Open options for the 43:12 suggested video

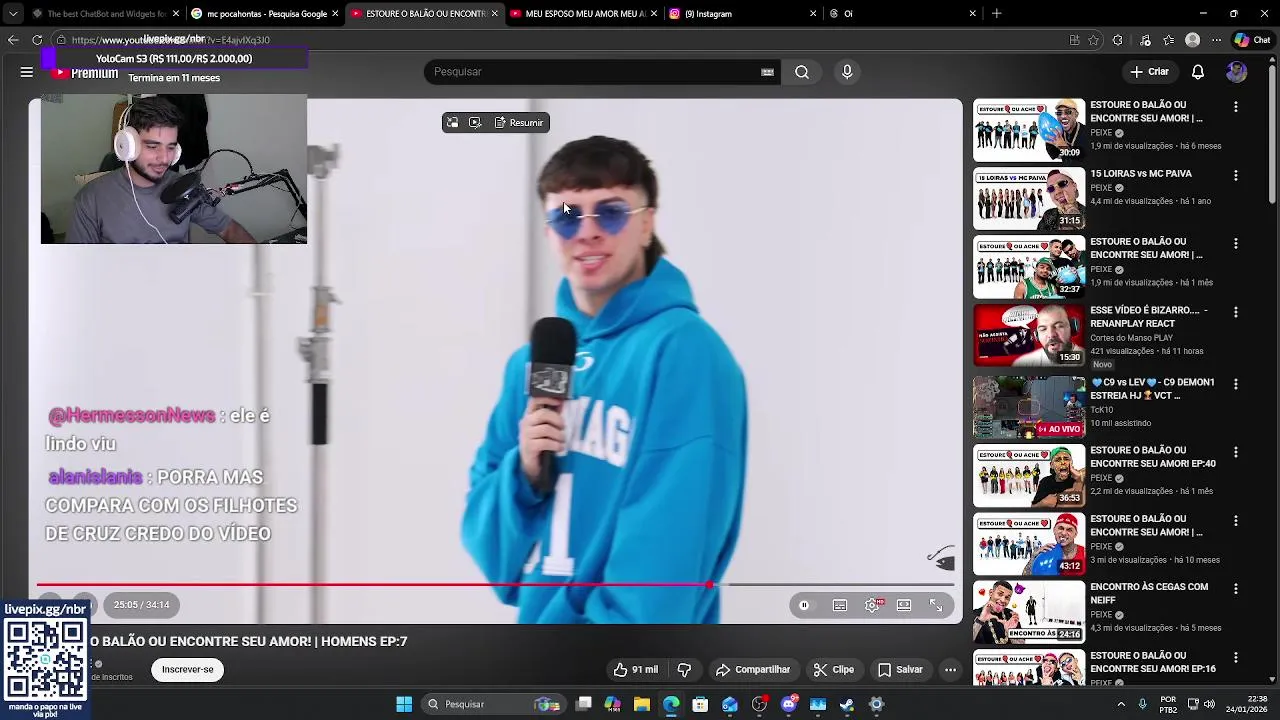pos(1236,521)
